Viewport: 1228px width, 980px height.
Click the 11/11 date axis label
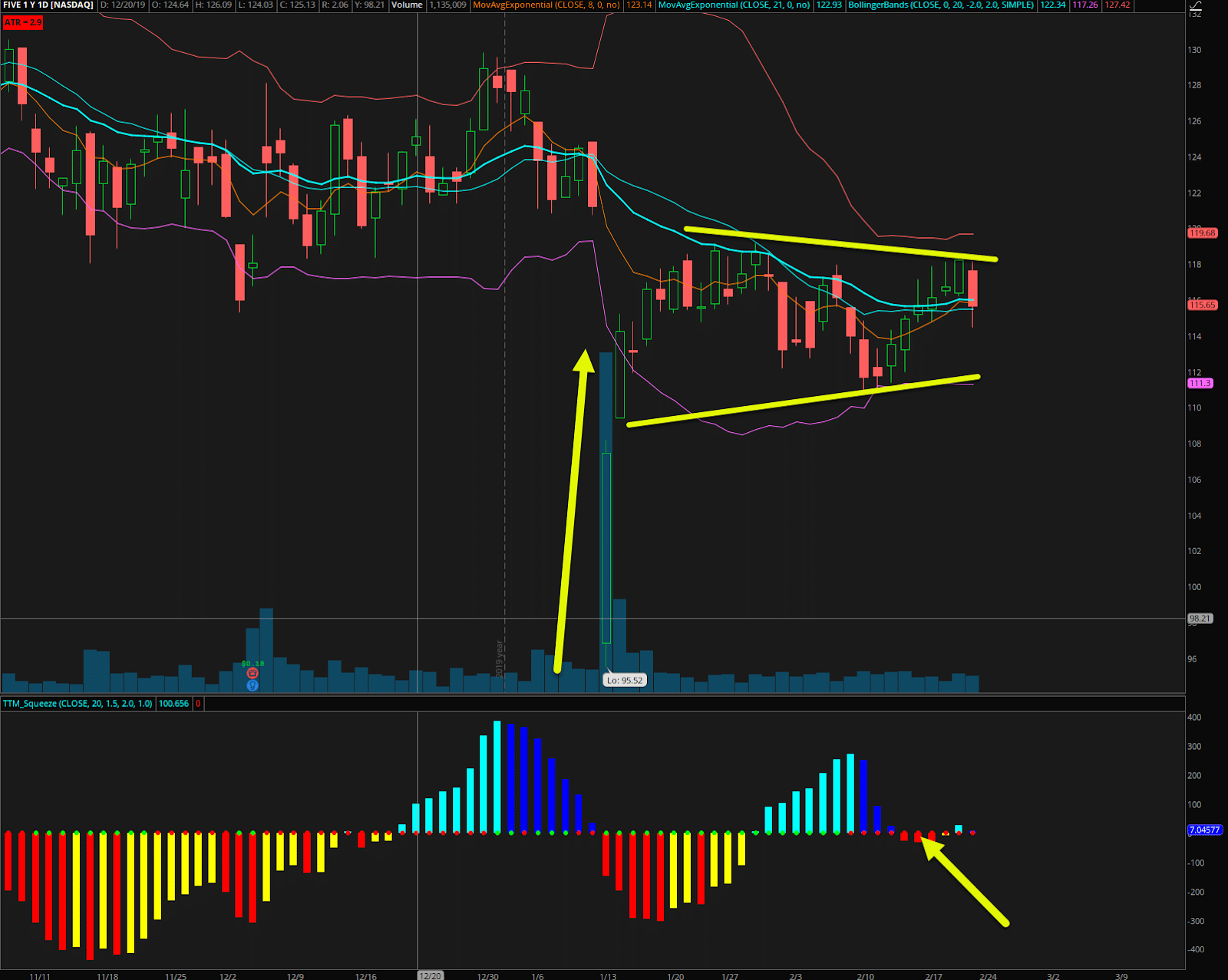[40, 976]
